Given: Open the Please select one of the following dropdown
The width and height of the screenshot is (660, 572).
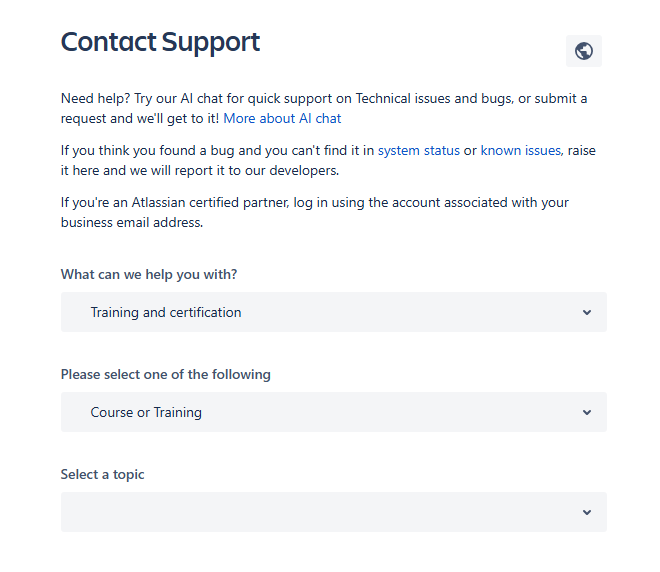Looking at the screenshot, I should pyautogui.click(x=334, y=412).
